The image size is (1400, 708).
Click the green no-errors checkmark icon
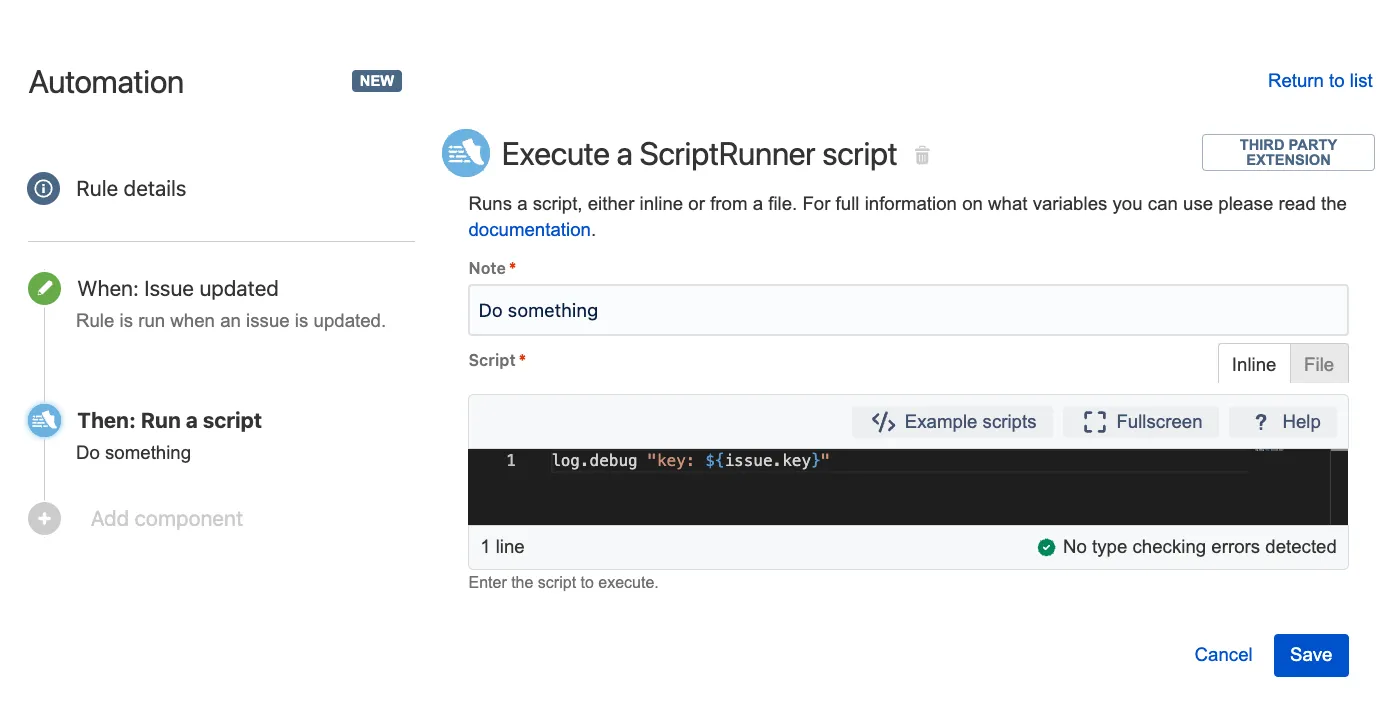coord(1046,547)
